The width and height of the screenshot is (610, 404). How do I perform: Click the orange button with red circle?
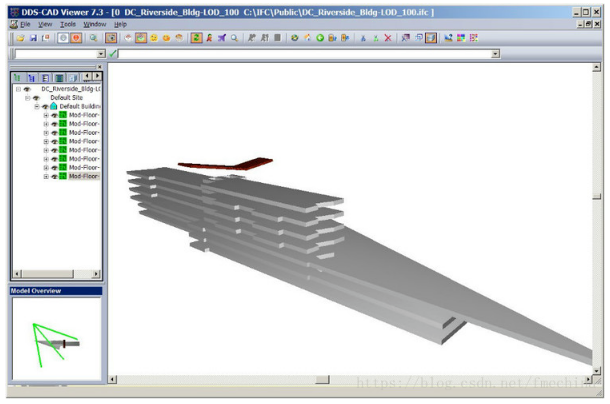pos(76,38)
